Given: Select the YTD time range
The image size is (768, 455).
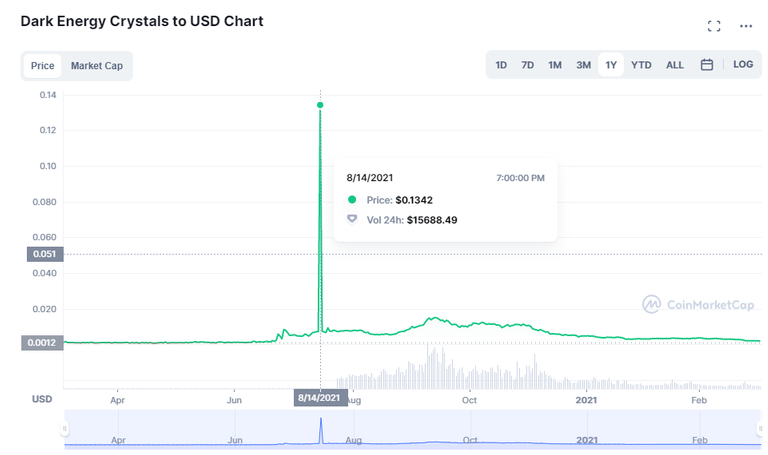Looking at the screenshot, I should pyautogui.click(x=641, y=65).
